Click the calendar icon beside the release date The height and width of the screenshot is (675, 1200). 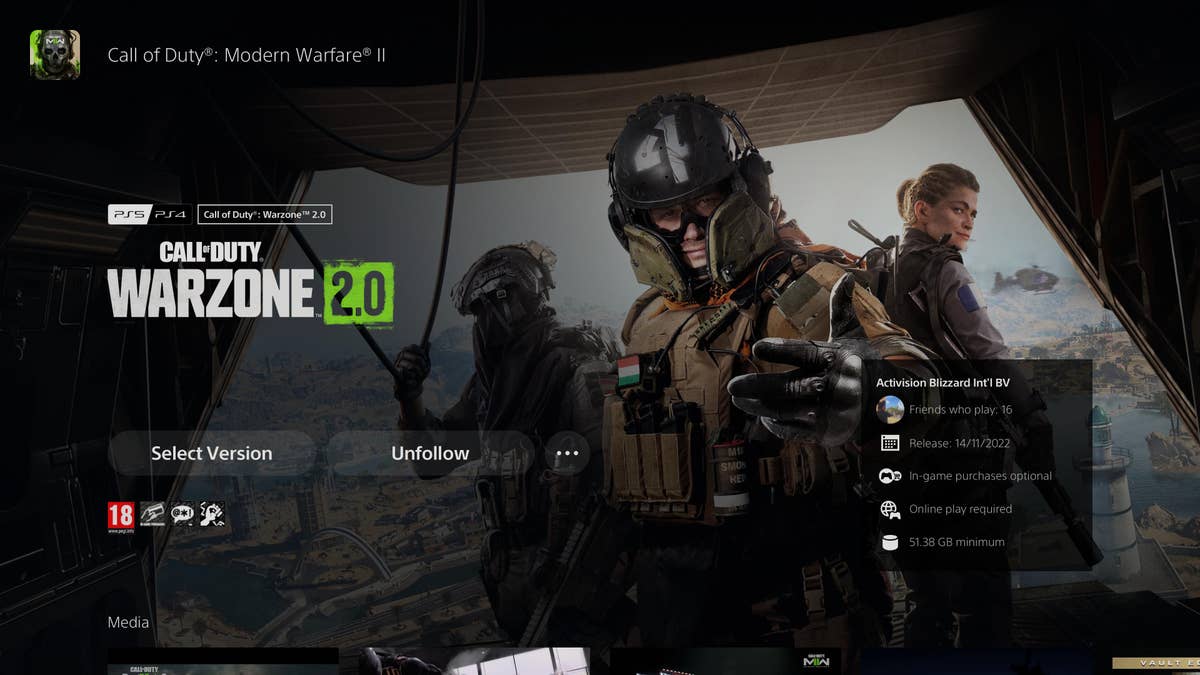click(891, 442)
